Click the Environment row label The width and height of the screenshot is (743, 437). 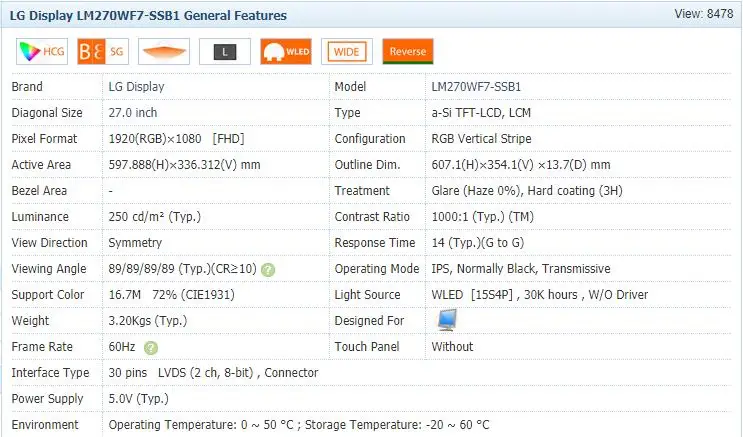point(45,425)
